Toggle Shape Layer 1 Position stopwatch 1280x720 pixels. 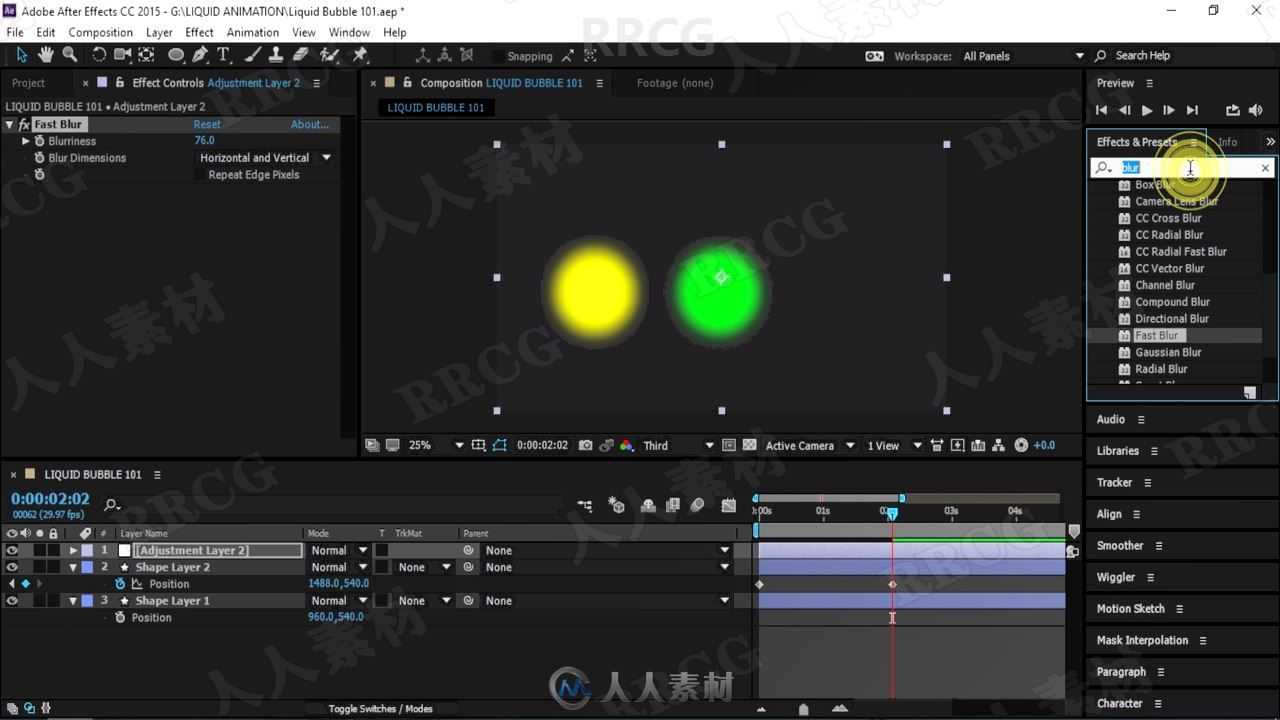[120, 618]
